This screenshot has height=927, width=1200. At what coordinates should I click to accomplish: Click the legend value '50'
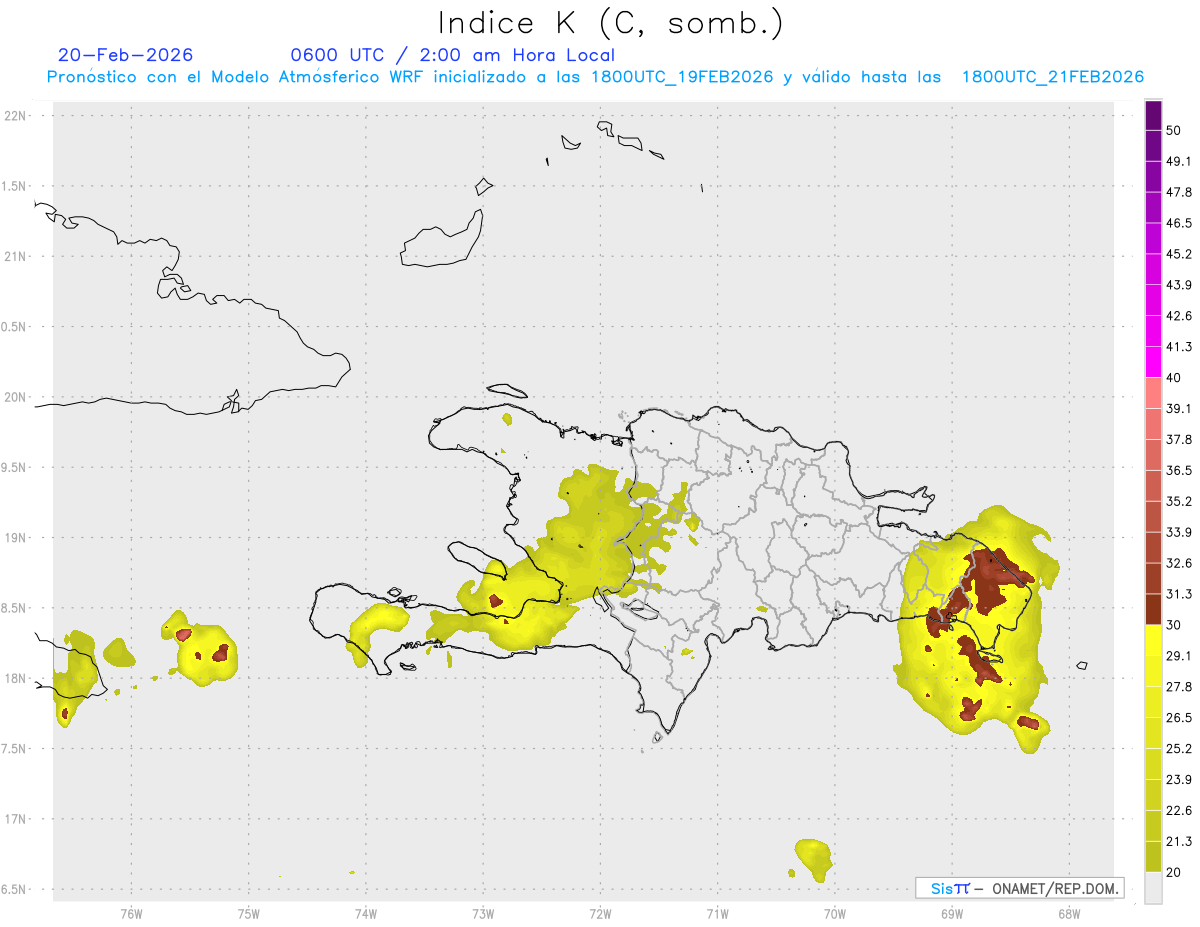click(1175, 131)
